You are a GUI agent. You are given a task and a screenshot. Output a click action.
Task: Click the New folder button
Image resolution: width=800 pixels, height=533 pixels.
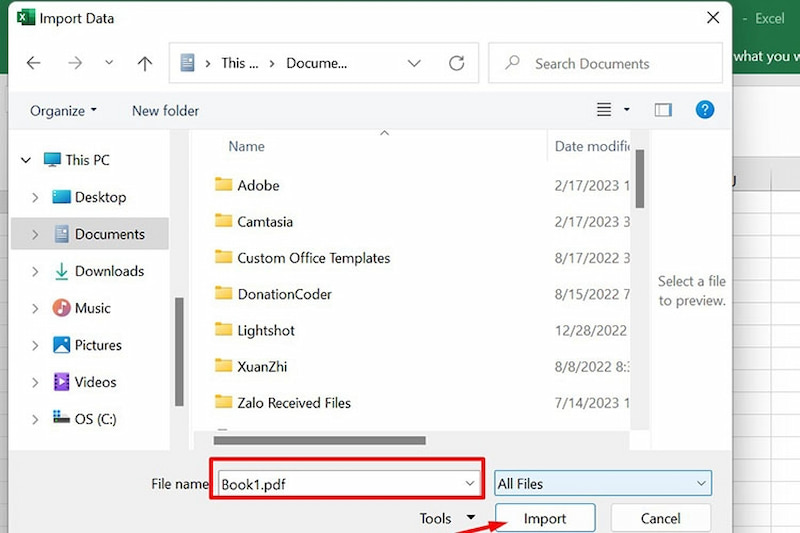(165, 111)
